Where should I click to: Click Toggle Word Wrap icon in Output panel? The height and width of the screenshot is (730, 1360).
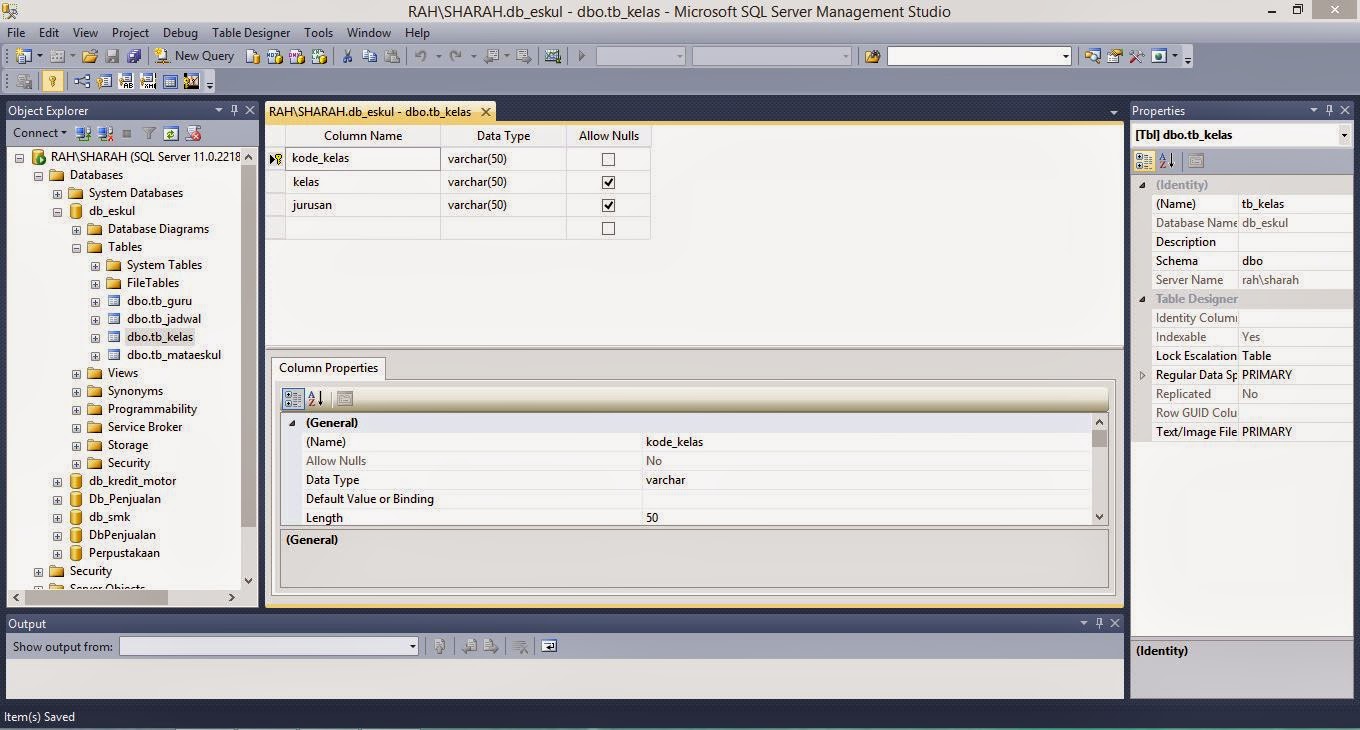[549, 646]
